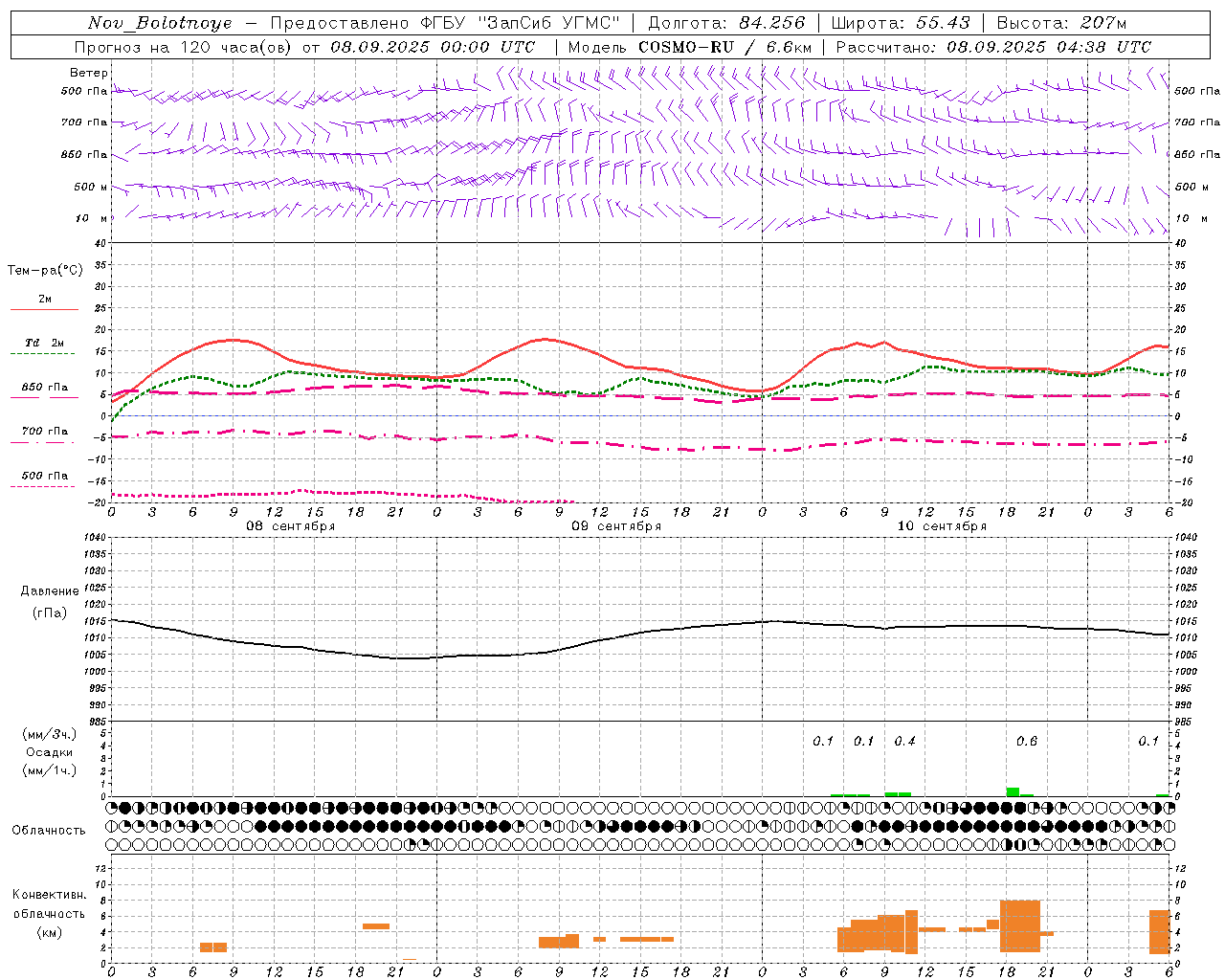The width and height of the screenshot is (1225, 980).
Task: Click the Nov_Bolotnoye station title
Action: (160, 23)
